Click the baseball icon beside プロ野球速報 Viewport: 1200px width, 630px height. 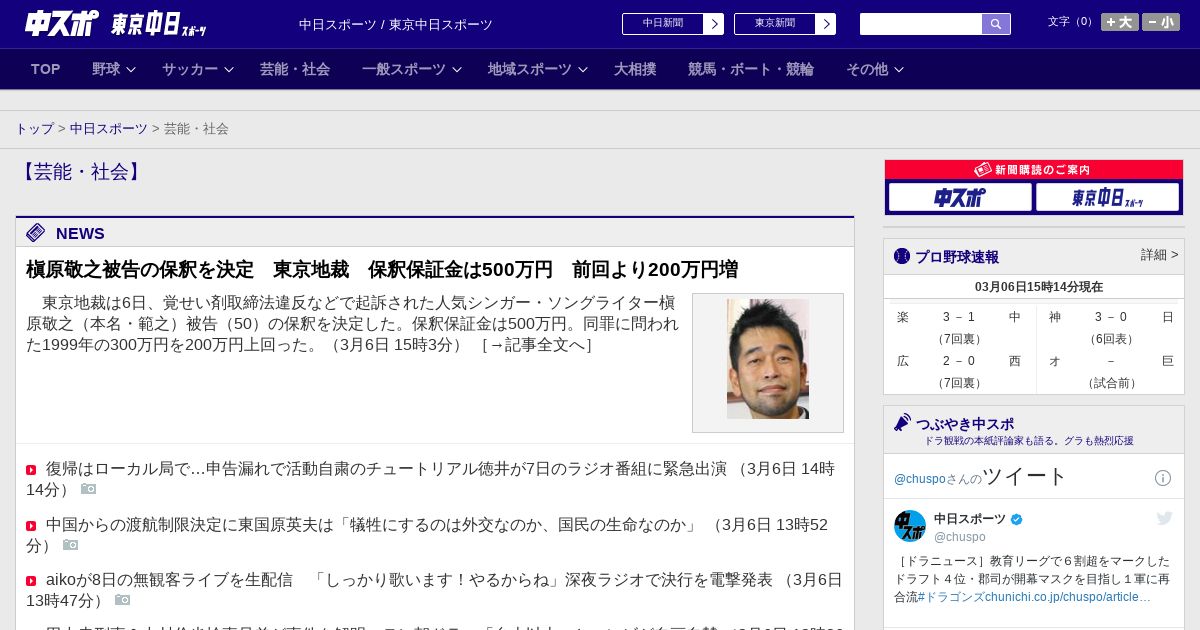point(902,256)
